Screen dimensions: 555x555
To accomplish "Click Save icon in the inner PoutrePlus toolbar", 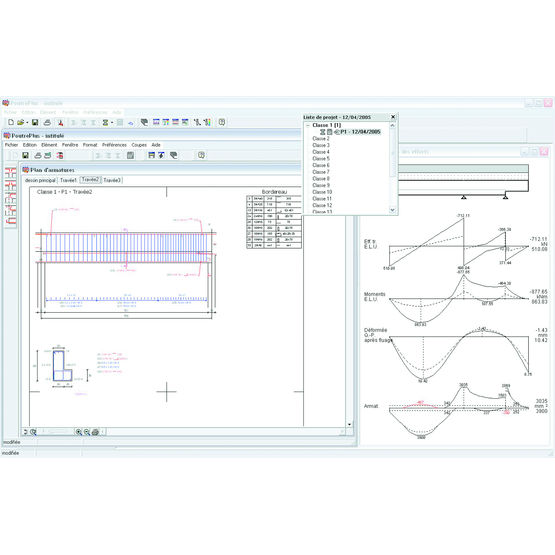I will click(x=25, y=155).
